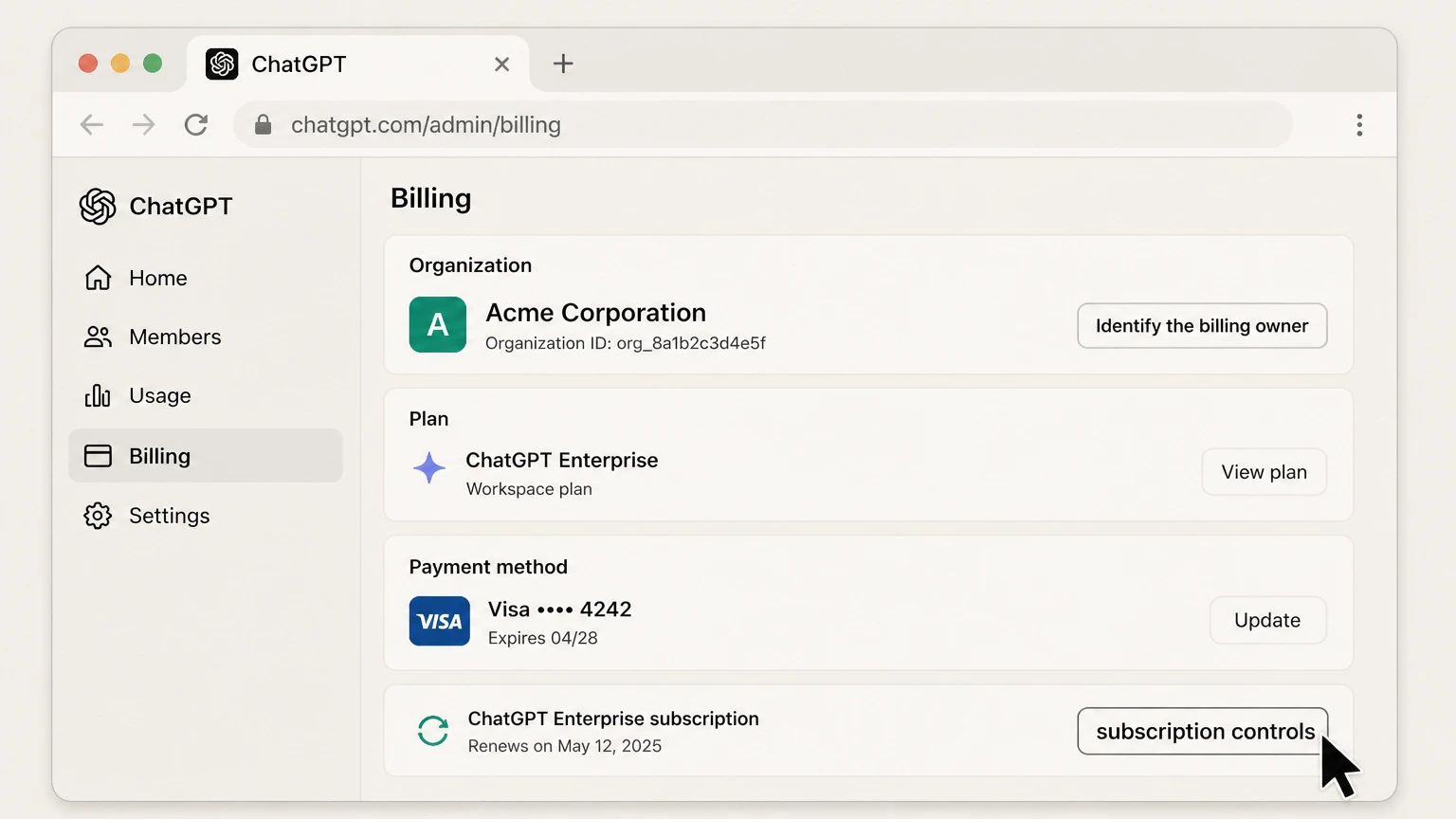The image size is (1456, 819).
Task: Go back with browser back arrow
Action: [92, 125]
